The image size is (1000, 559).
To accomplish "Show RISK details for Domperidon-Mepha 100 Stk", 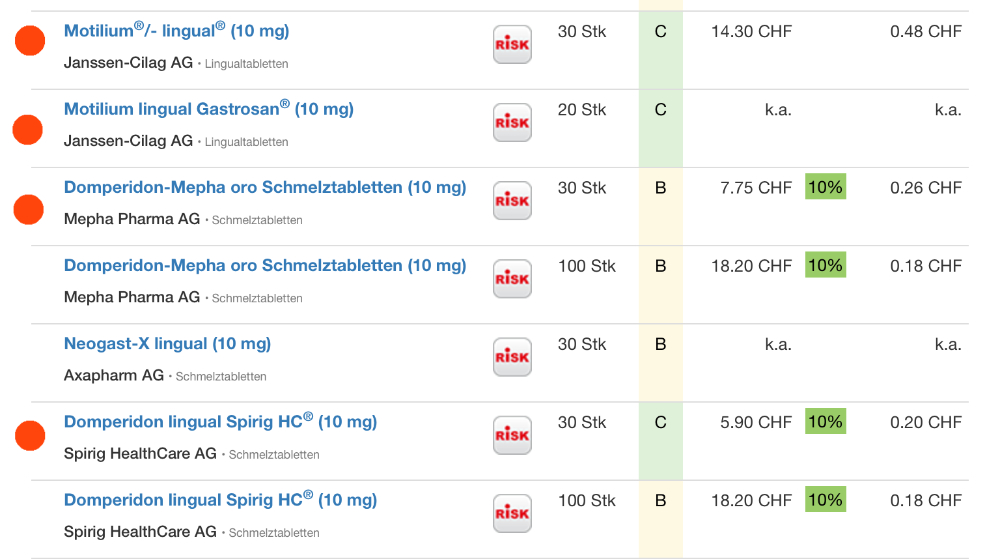I will point(512,279).
